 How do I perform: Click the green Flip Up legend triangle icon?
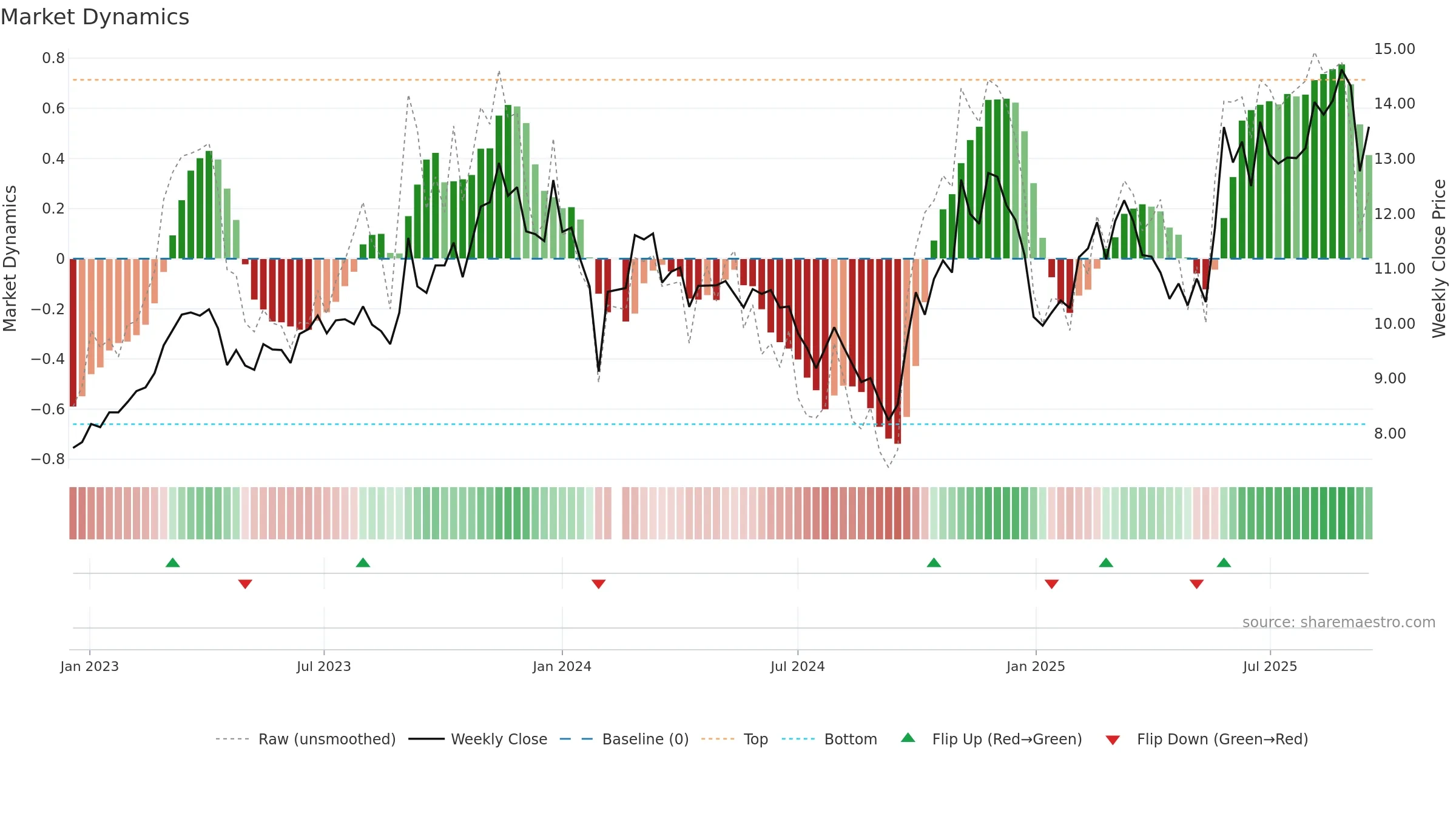tap(908, 738)
